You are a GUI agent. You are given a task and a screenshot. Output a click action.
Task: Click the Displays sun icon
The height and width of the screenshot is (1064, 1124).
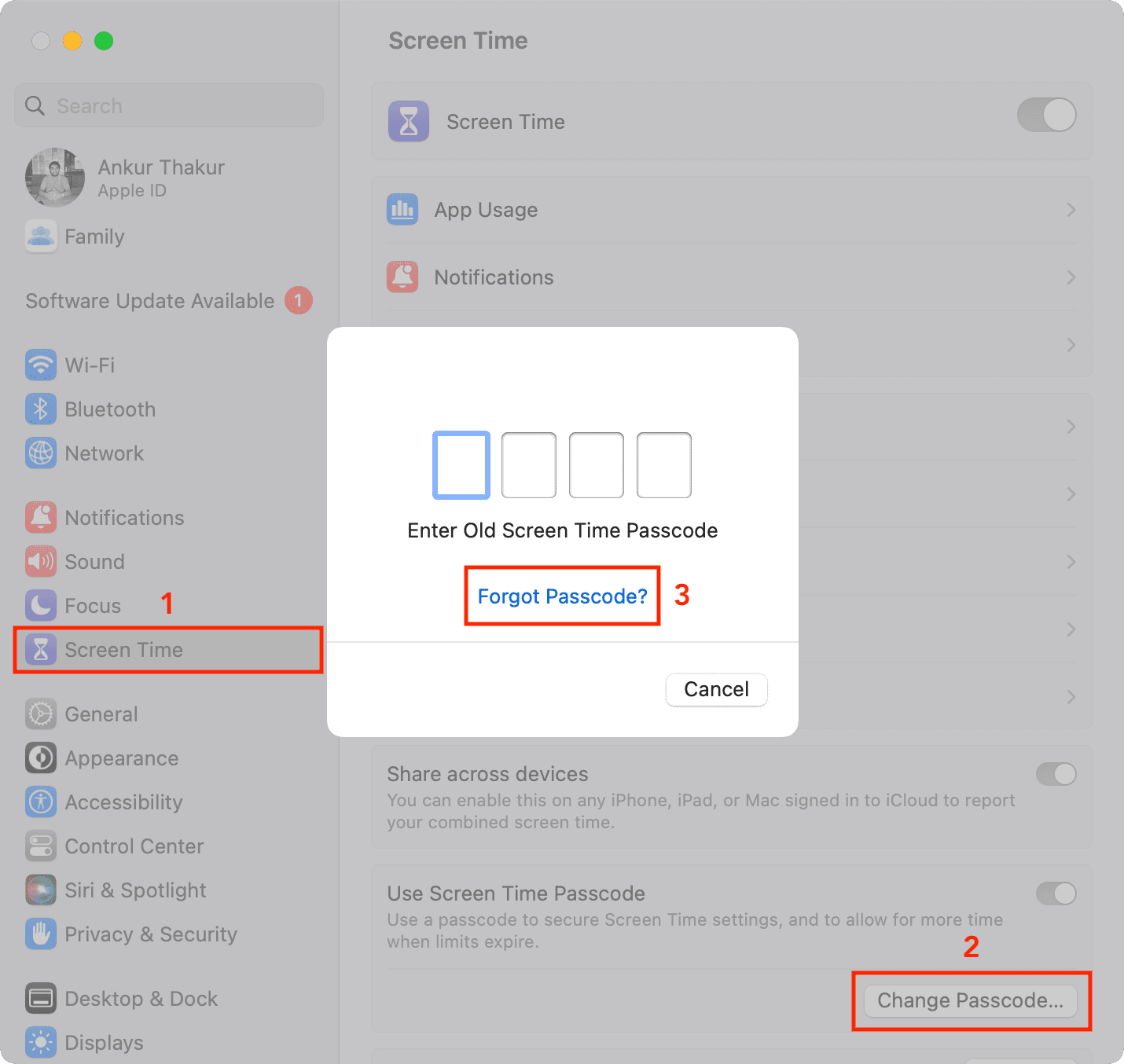coord(41,1042)
